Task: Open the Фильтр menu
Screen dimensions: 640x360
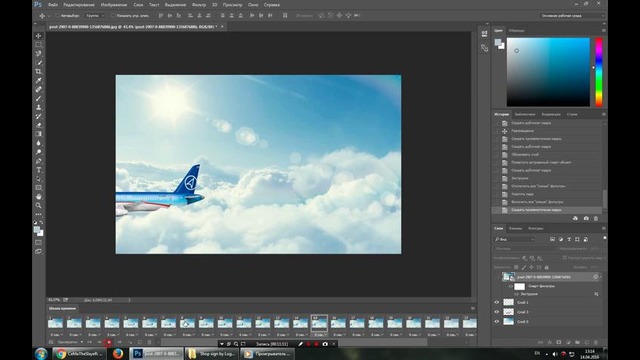Action: 199,5
